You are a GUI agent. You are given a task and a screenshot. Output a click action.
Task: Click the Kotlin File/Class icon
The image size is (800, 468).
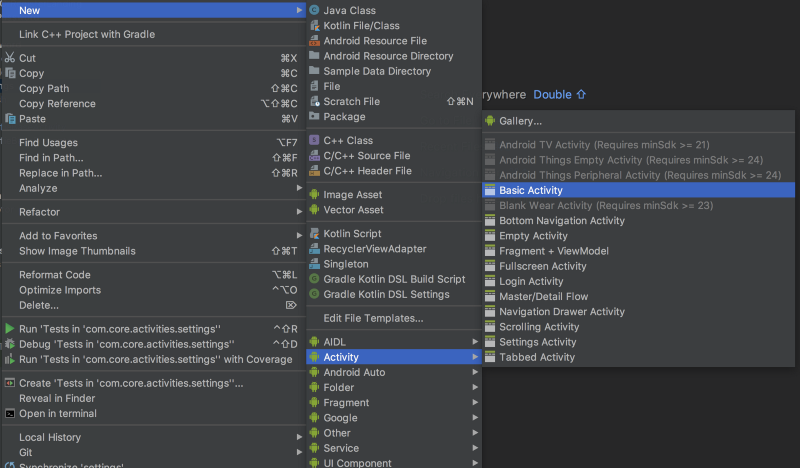pyautogui.click(x=314, y=26)
